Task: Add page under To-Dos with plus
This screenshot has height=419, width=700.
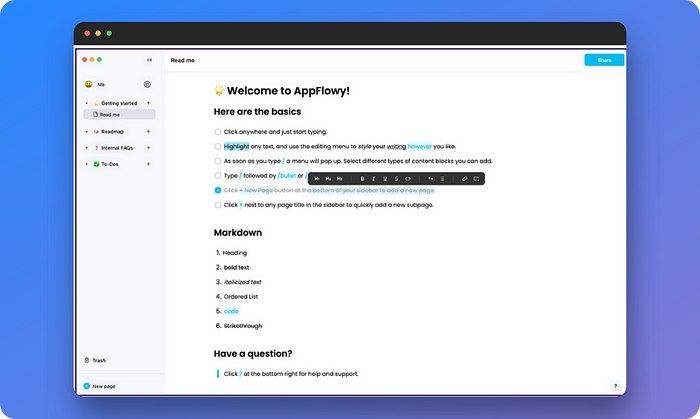Action: point(148,164)
